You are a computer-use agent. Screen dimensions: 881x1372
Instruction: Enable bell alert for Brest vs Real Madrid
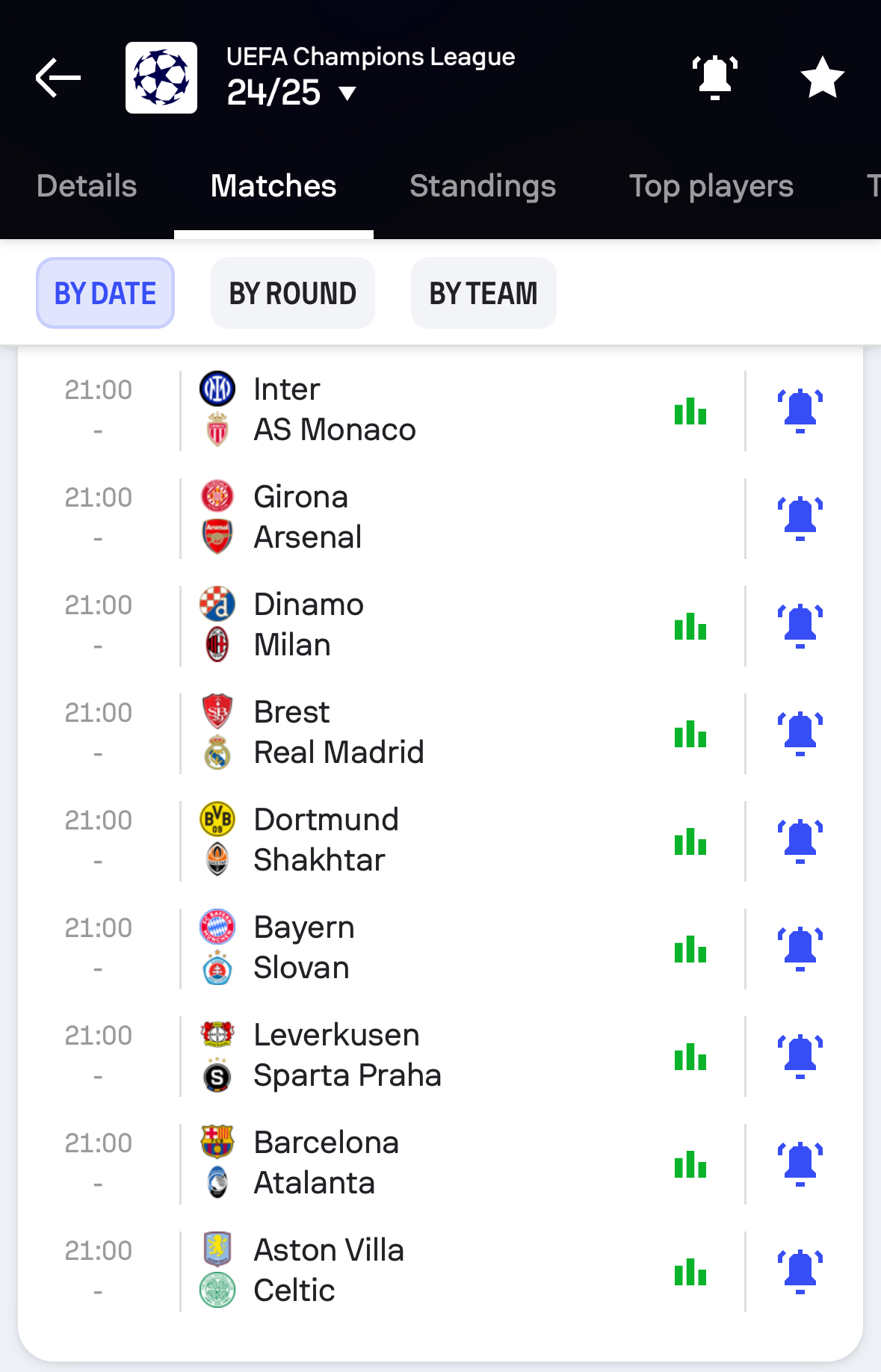tap(800, 734)
